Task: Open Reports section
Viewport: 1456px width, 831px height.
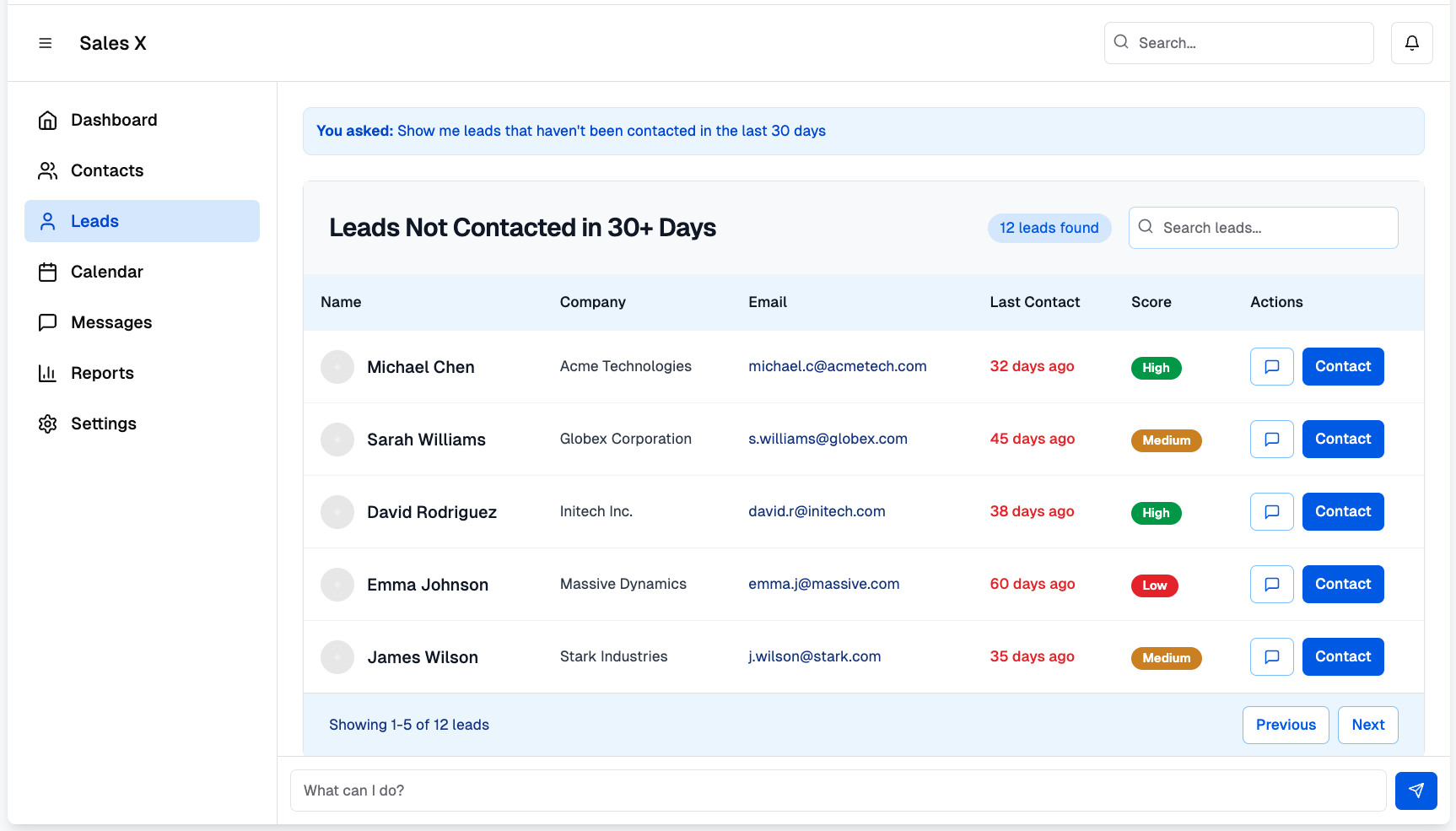Action: click(x=142, y=373)
